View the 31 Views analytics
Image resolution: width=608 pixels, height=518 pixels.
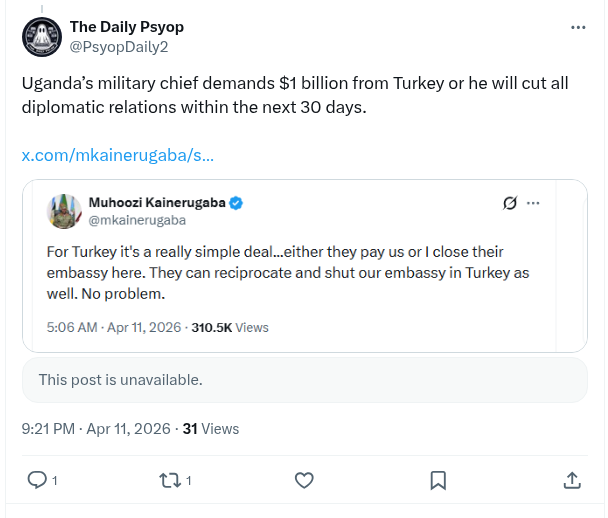(x=211, y=429)
